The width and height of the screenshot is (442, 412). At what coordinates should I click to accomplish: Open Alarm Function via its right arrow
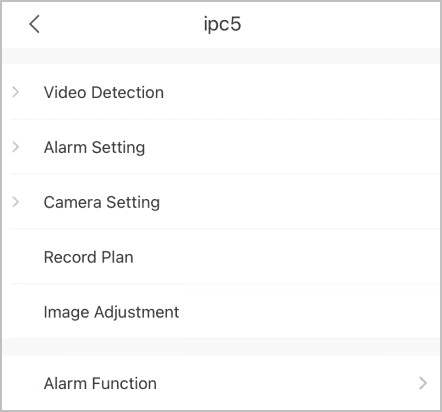[423, 383]
